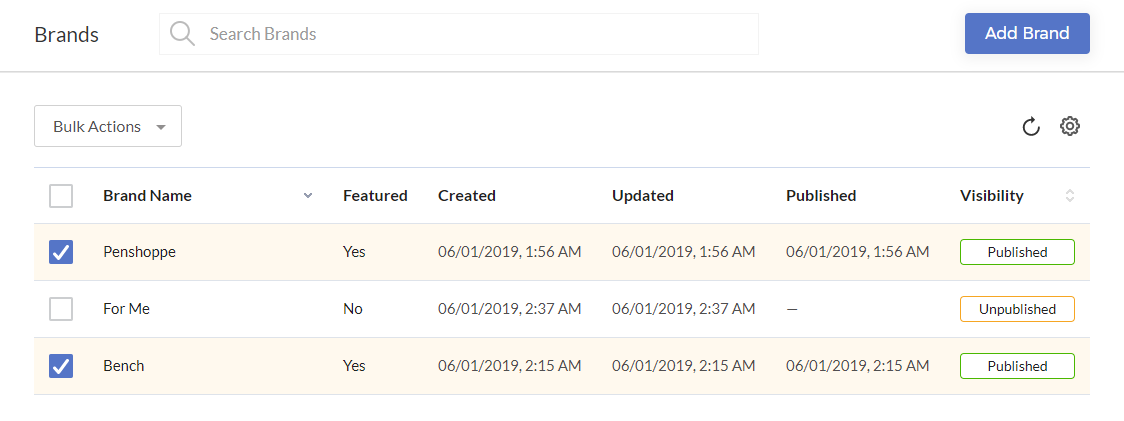Check the For Me row checkbox

pyautogui.click(x=61, y=309)
